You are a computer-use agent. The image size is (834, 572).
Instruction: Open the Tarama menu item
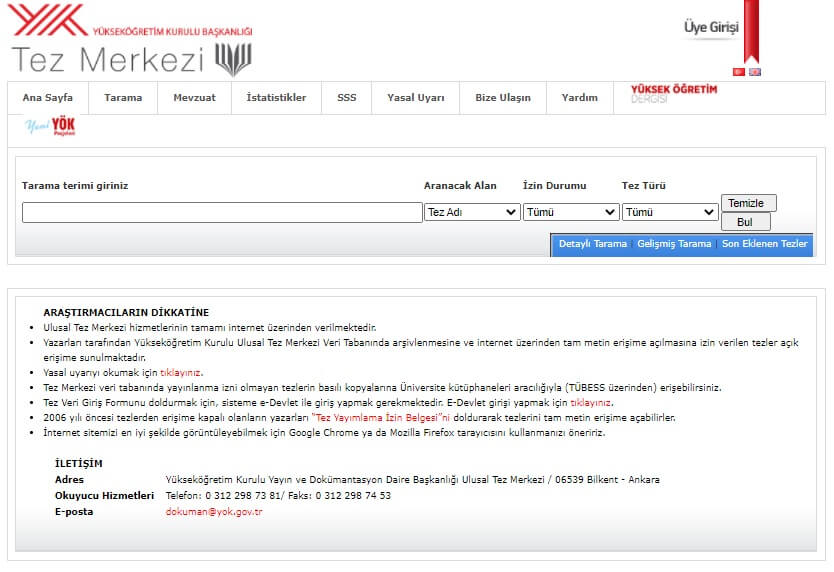(x=123, y=98)
